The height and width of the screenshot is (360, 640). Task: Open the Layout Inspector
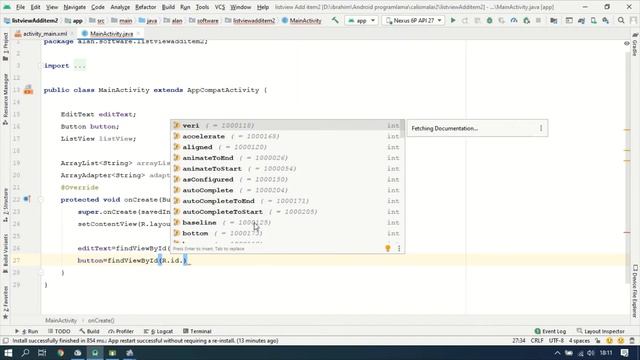[x=600, y=331]
